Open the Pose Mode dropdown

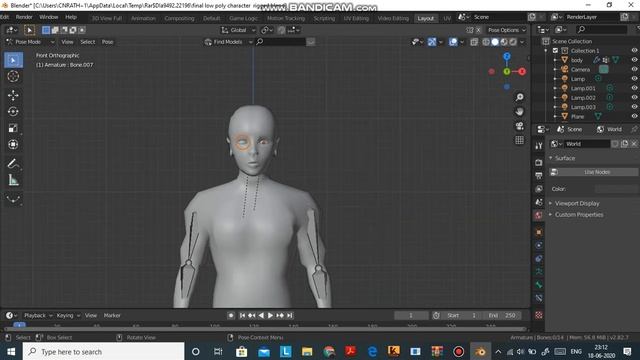click(30, 42)
